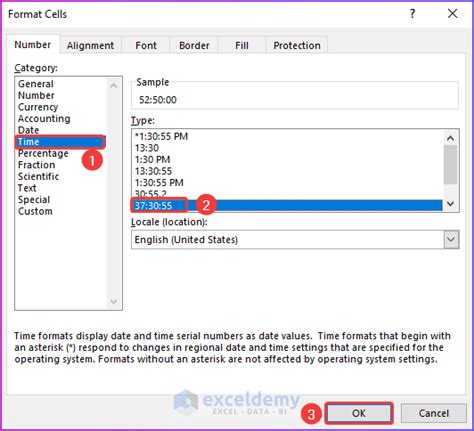The image size is (474, 431).
Task: Open the Border tab
Action: point(194,45)
